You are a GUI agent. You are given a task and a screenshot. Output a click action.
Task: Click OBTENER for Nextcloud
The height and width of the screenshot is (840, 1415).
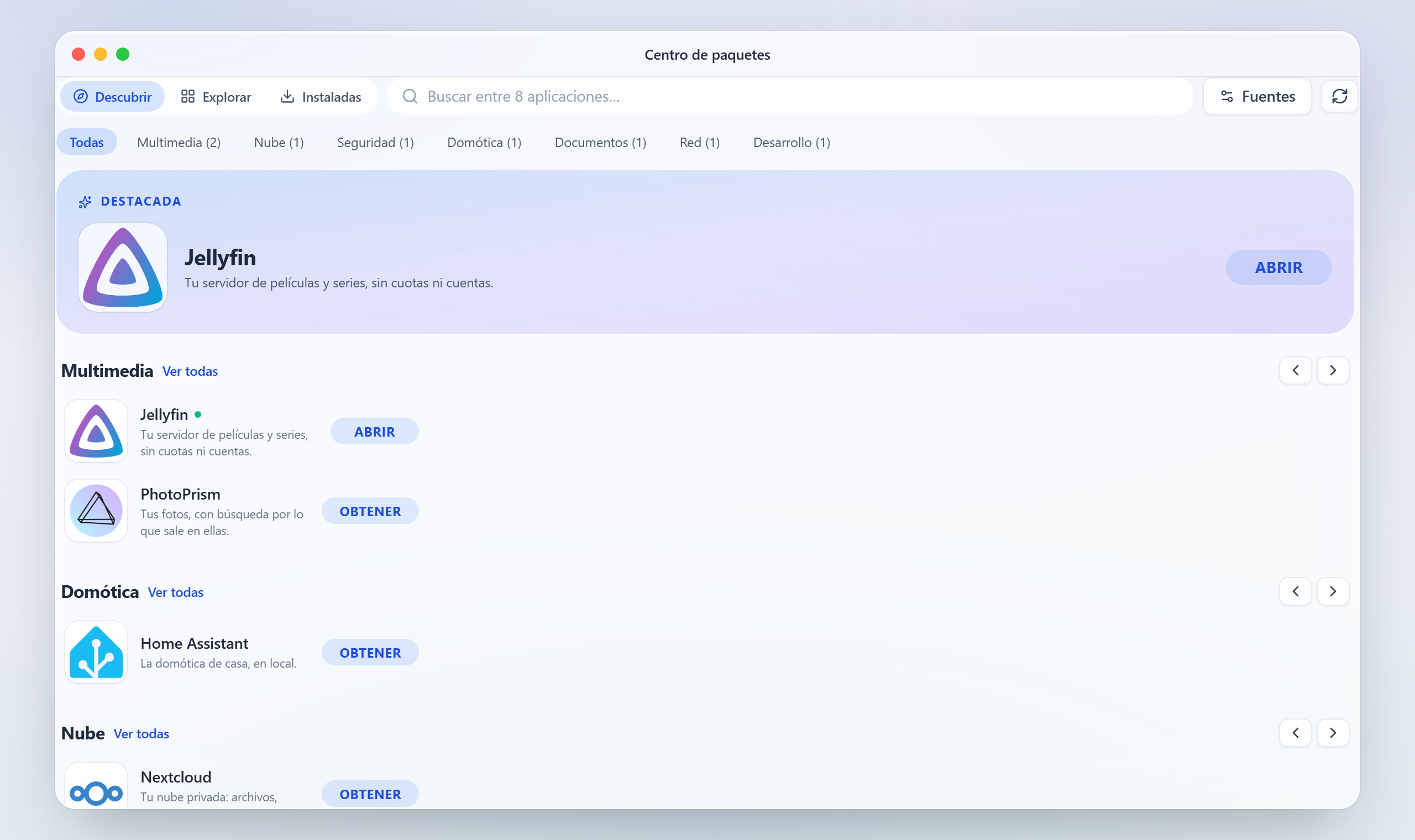point(370,794)
